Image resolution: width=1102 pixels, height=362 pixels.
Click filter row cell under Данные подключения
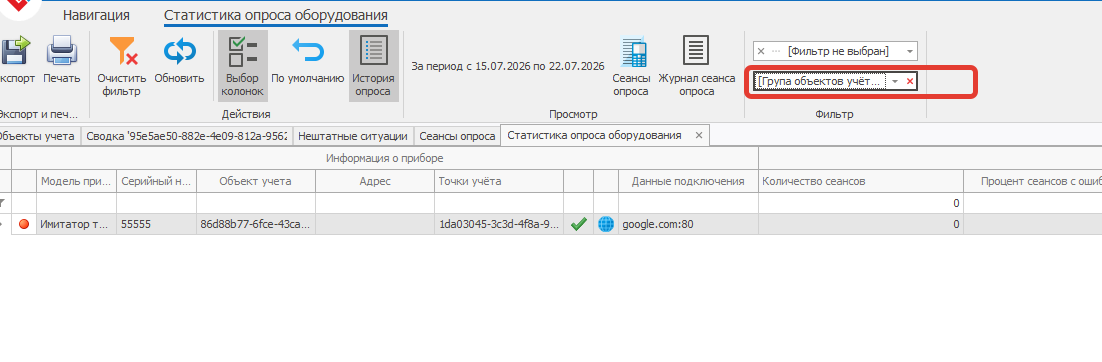pos(688,203)
